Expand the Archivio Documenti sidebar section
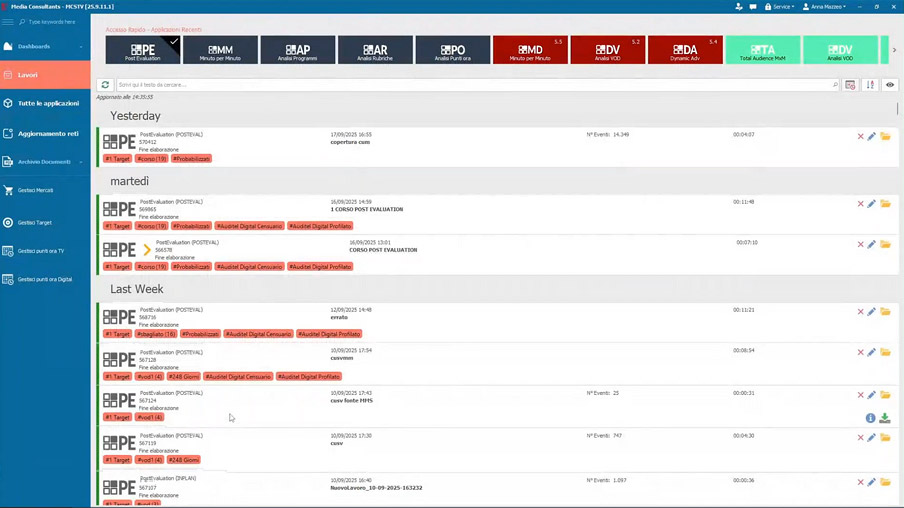 coord(44,161)
